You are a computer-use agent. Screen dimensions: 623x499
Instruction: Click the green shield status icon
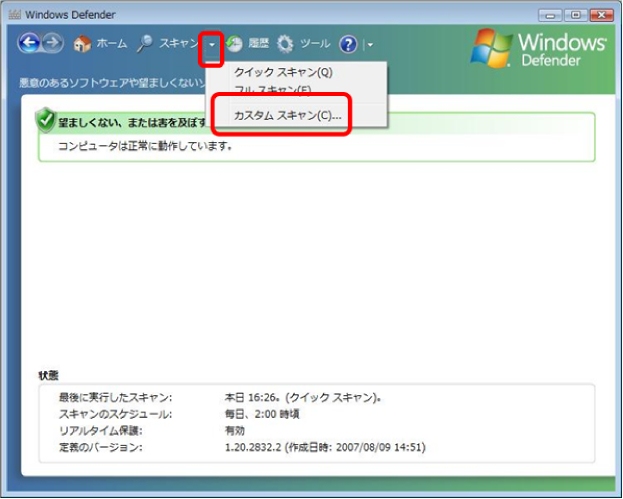(x=45, y=121)
